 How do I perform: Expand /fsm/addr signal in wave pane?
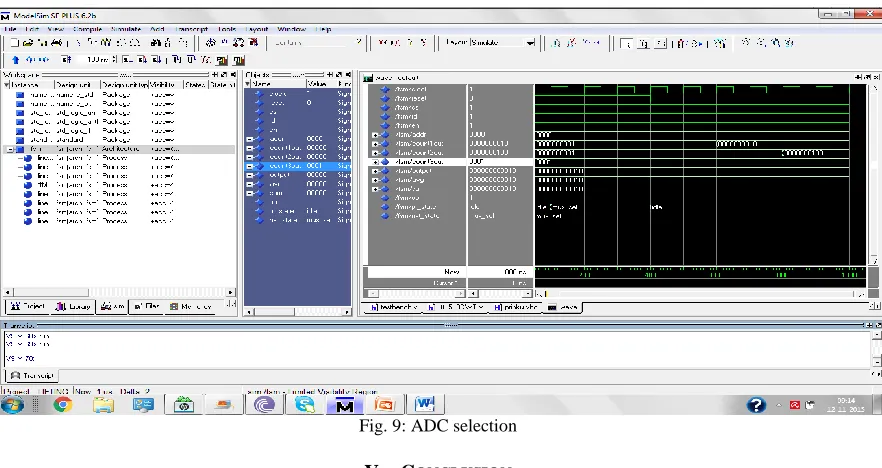click(376, 135)
